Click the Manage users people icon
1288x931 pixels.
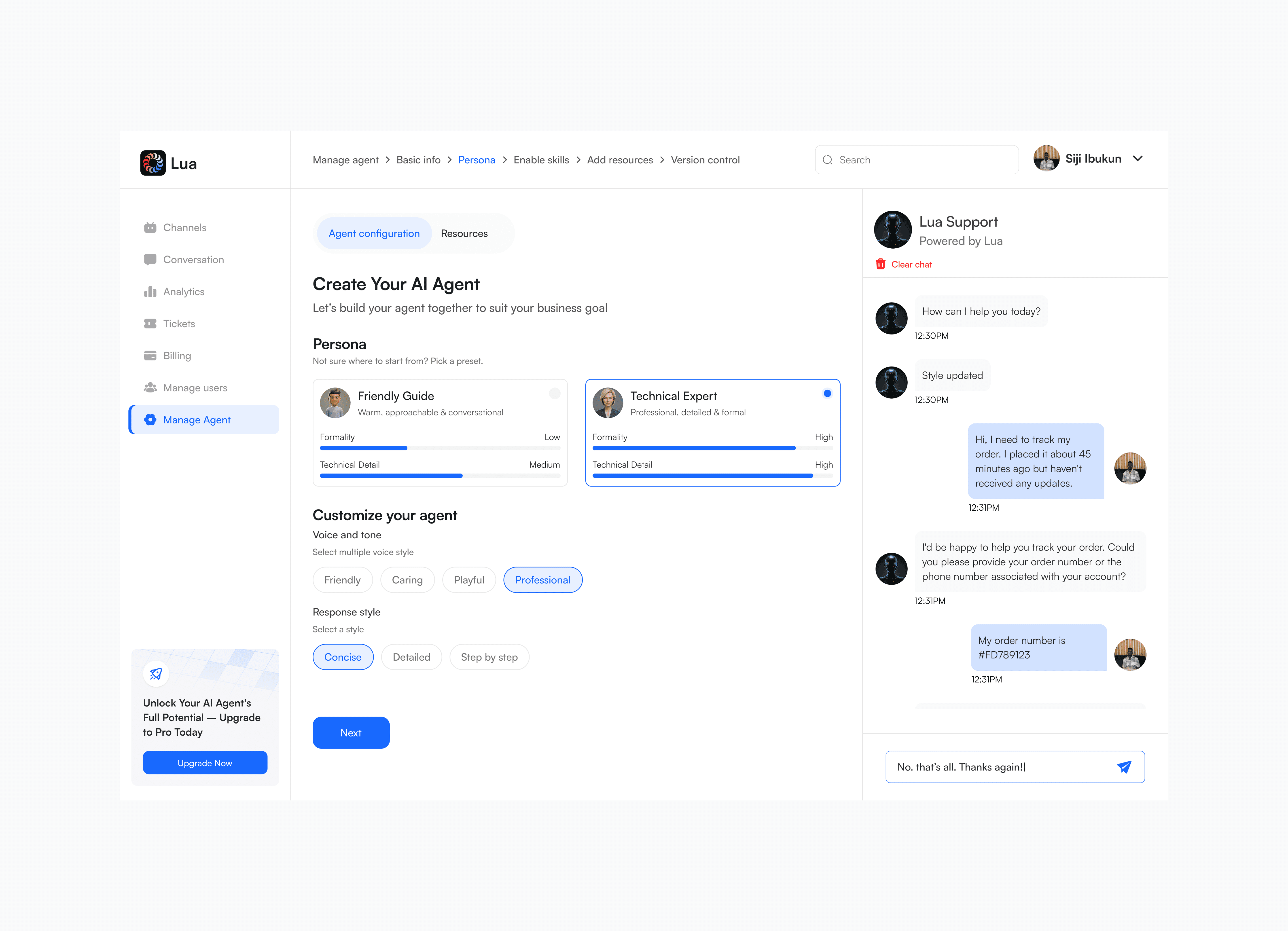click(150, 388)
